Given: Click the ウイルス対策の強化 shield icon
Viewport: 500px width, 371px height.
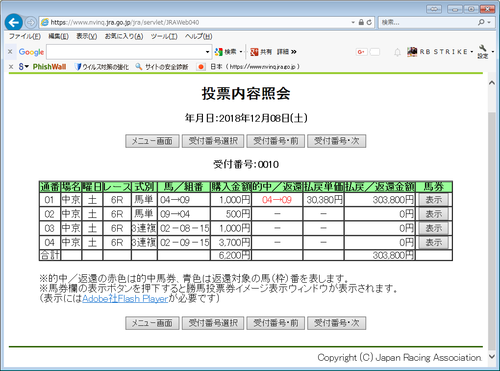Looking at the screenshot, I should tap(78, 67).
